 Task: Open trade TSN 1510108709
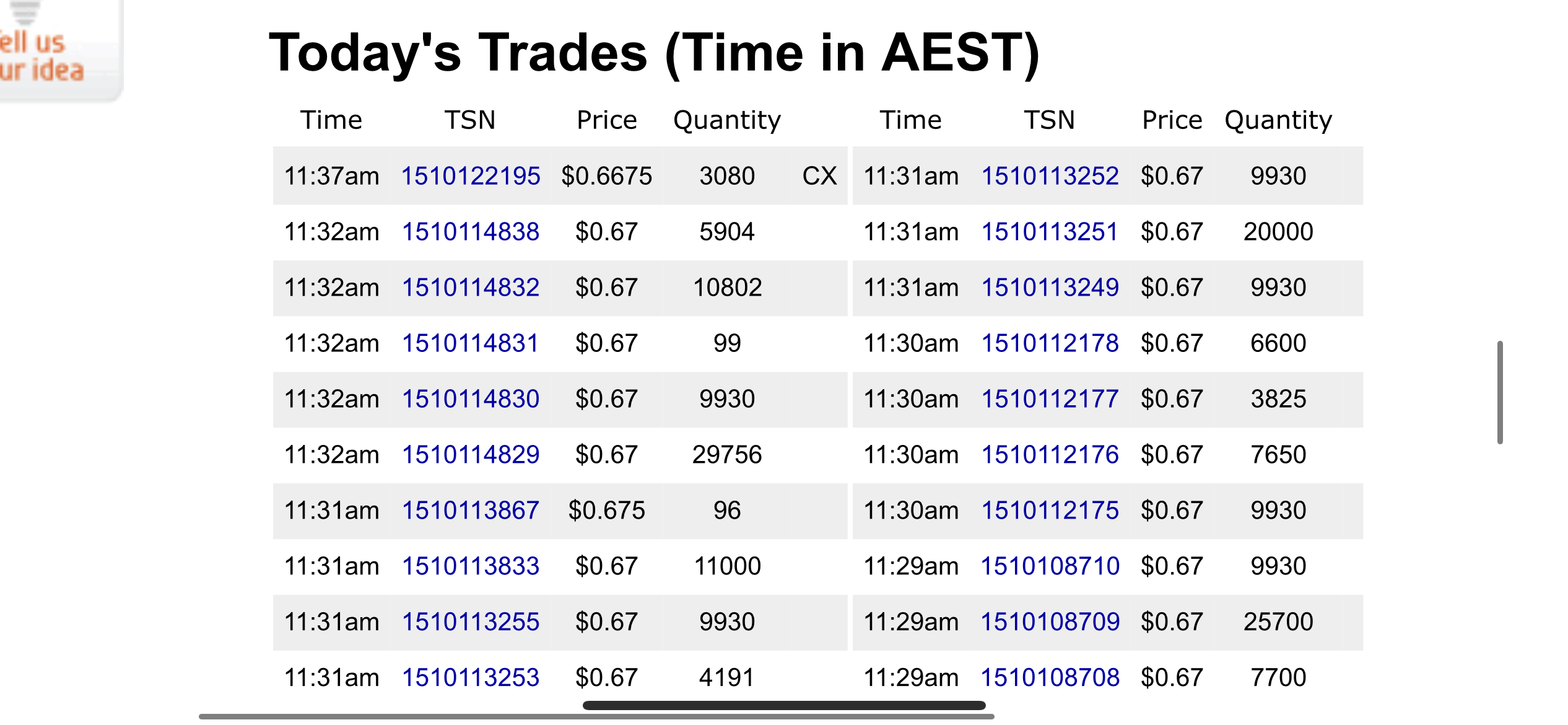coord(1050,622)
